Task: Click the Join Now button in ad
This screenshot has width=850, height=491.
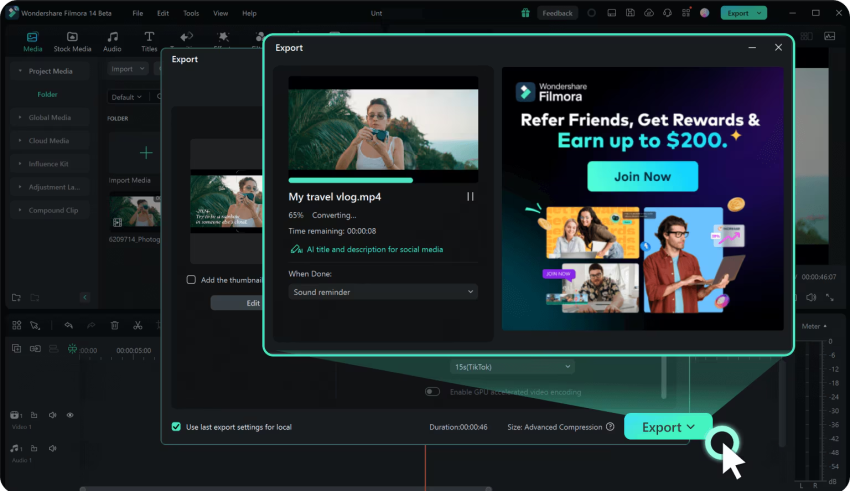Action: [642, 176]
